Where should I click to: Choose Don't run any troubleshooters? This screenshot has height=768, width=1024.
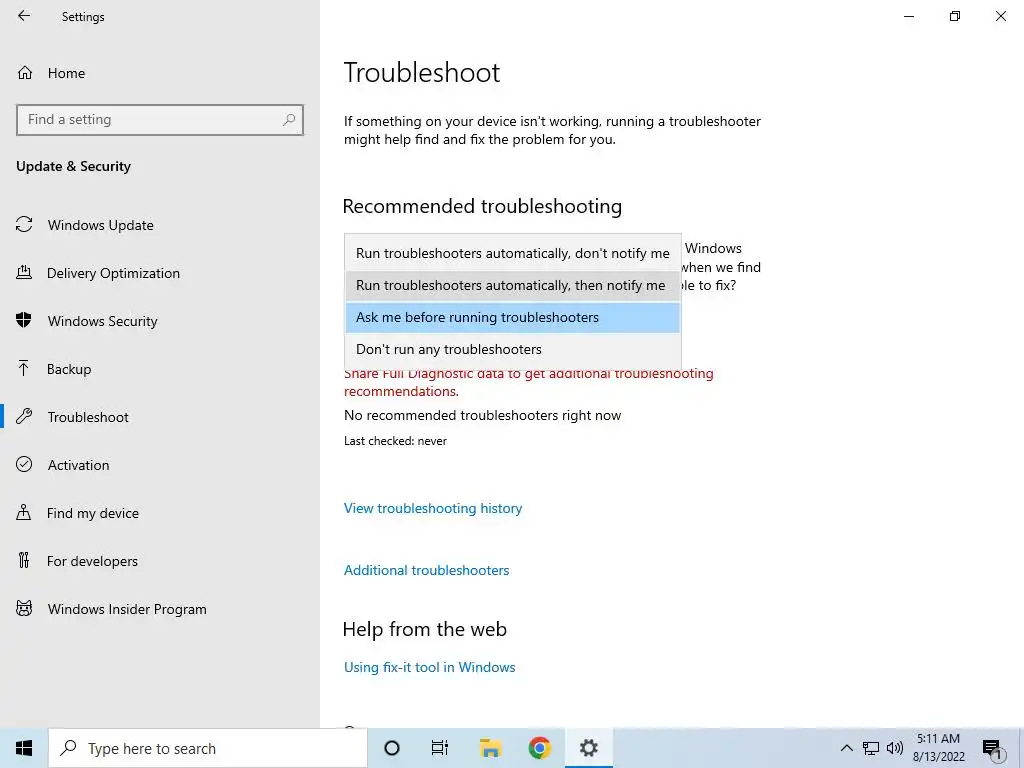click(x=513, y=349)
